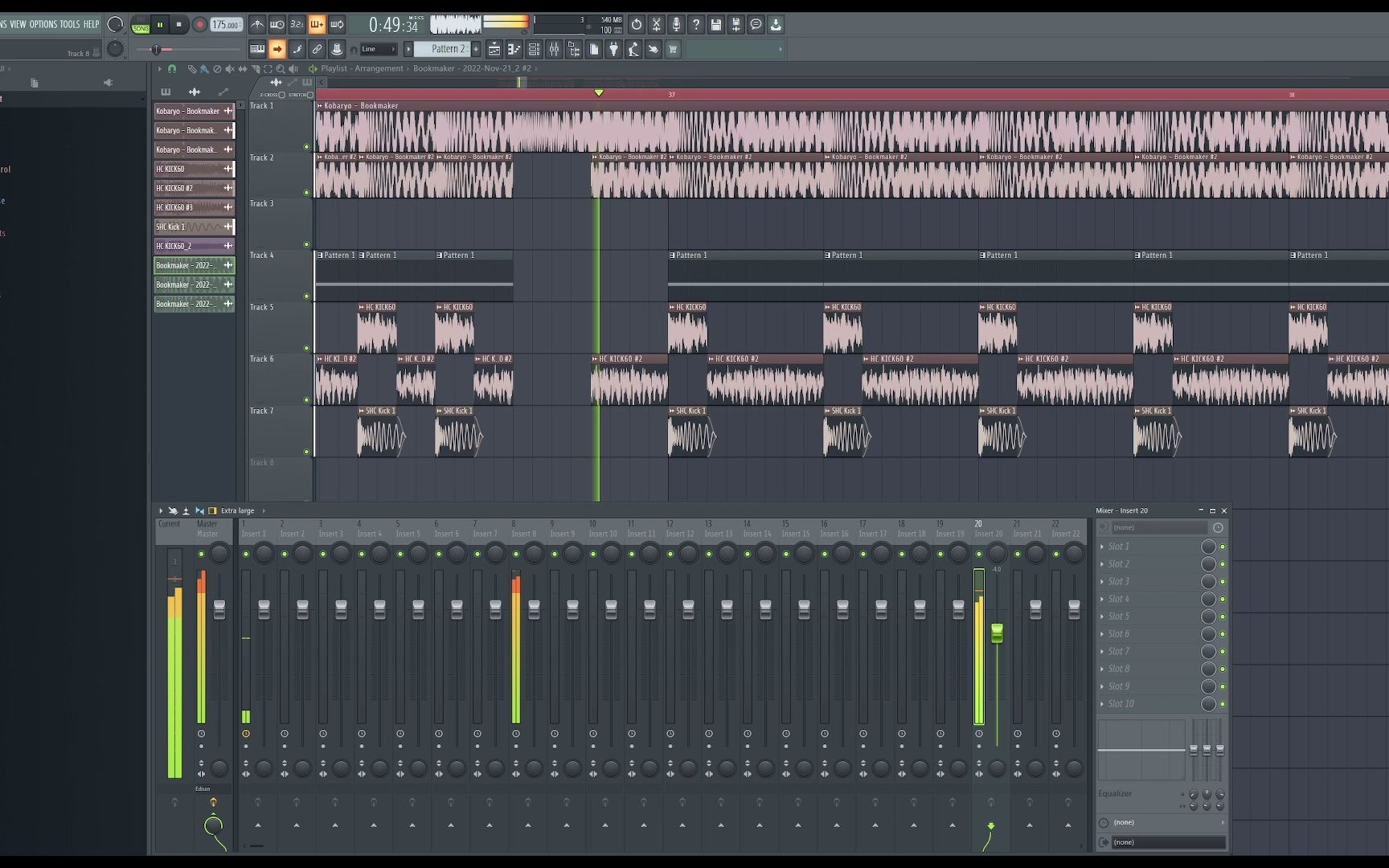Image resolution: width=1389 pixels, height=868 pixels.
Task: Toggle Insert 8 mute LED in mixer
Action: tap(515, 554)
